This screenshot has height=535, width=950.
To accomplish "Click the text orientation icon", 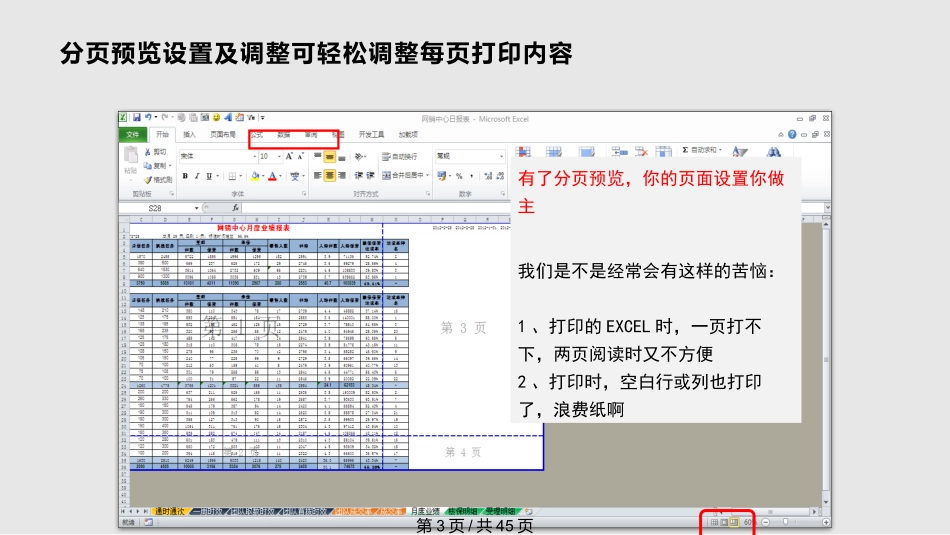I will [359, 156].
